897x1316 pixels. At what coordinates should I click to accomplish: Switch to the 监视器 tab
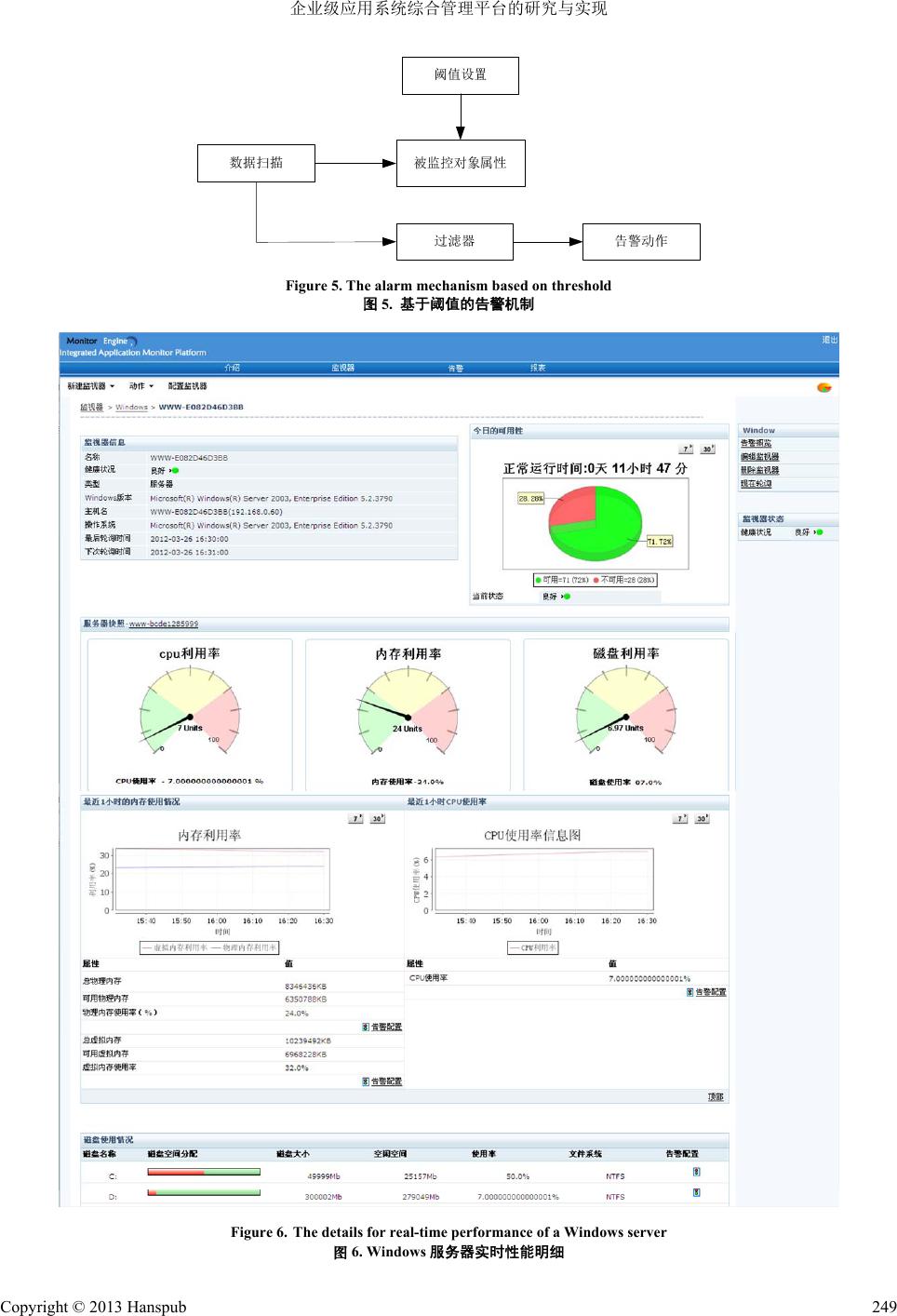tap(342, 368)
